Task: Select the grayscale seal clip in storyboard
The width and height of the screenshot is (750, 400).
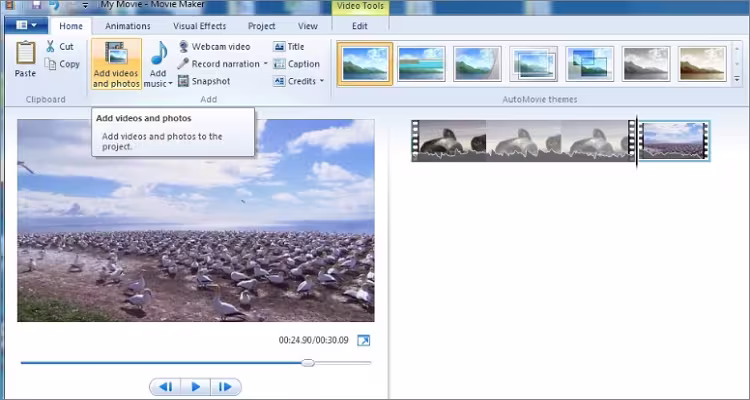Action: pyautogui.click(x=523, y=141)
